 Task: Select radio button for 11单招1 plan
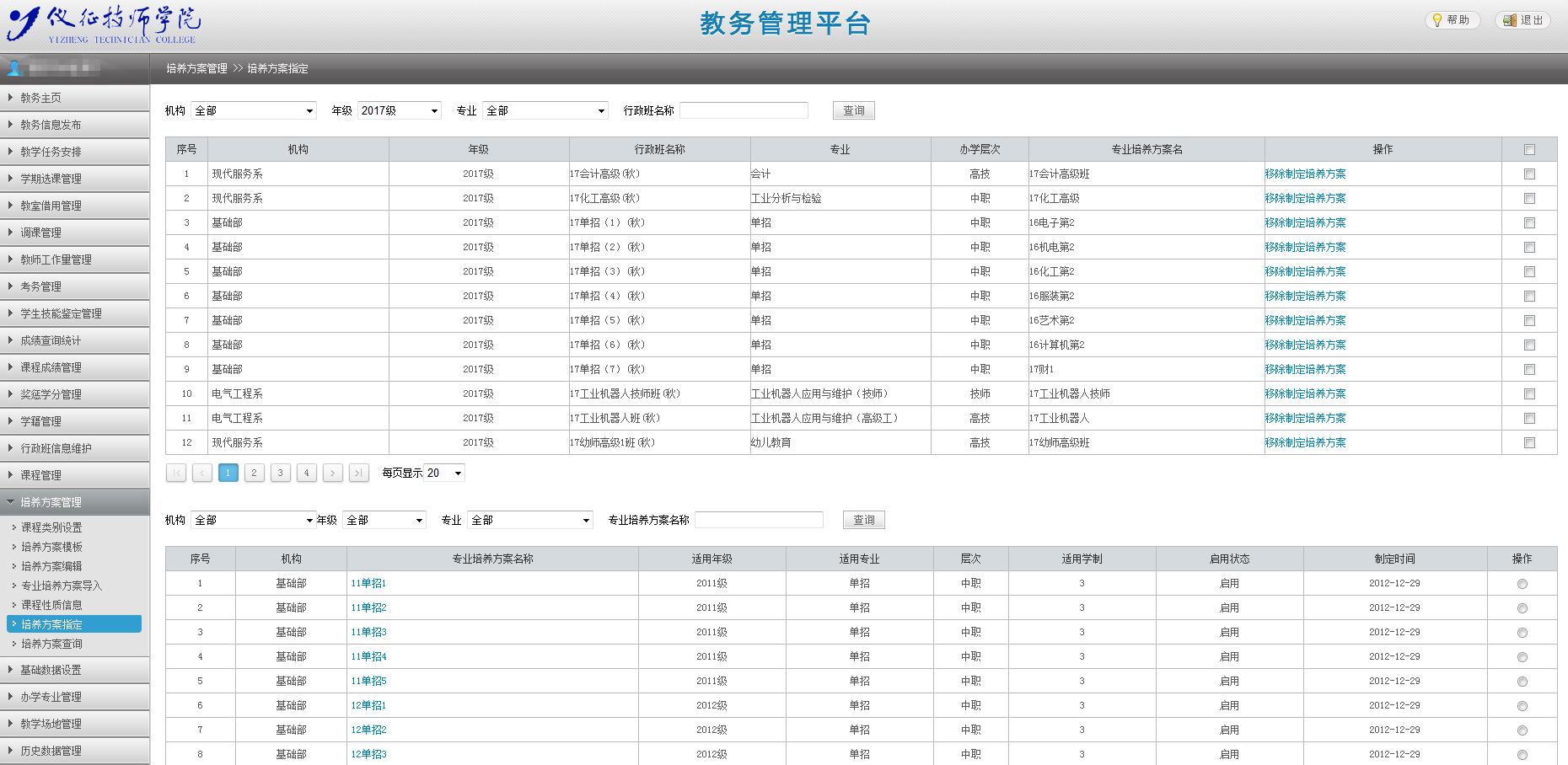(x=1522, y=584)
